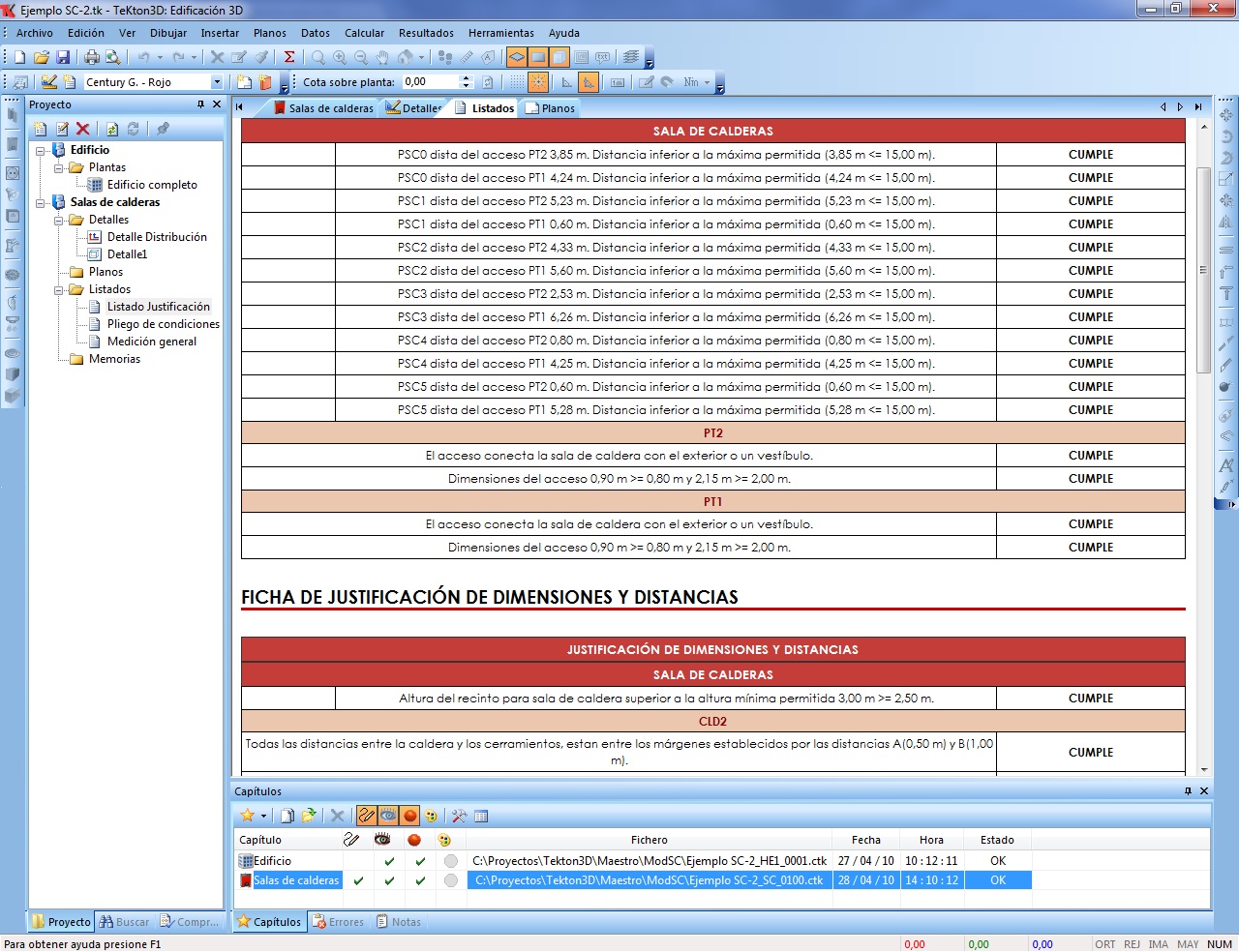Select Medición general in the tree
This screenshot has height=952, width=1239.
(x=152, y=342)
